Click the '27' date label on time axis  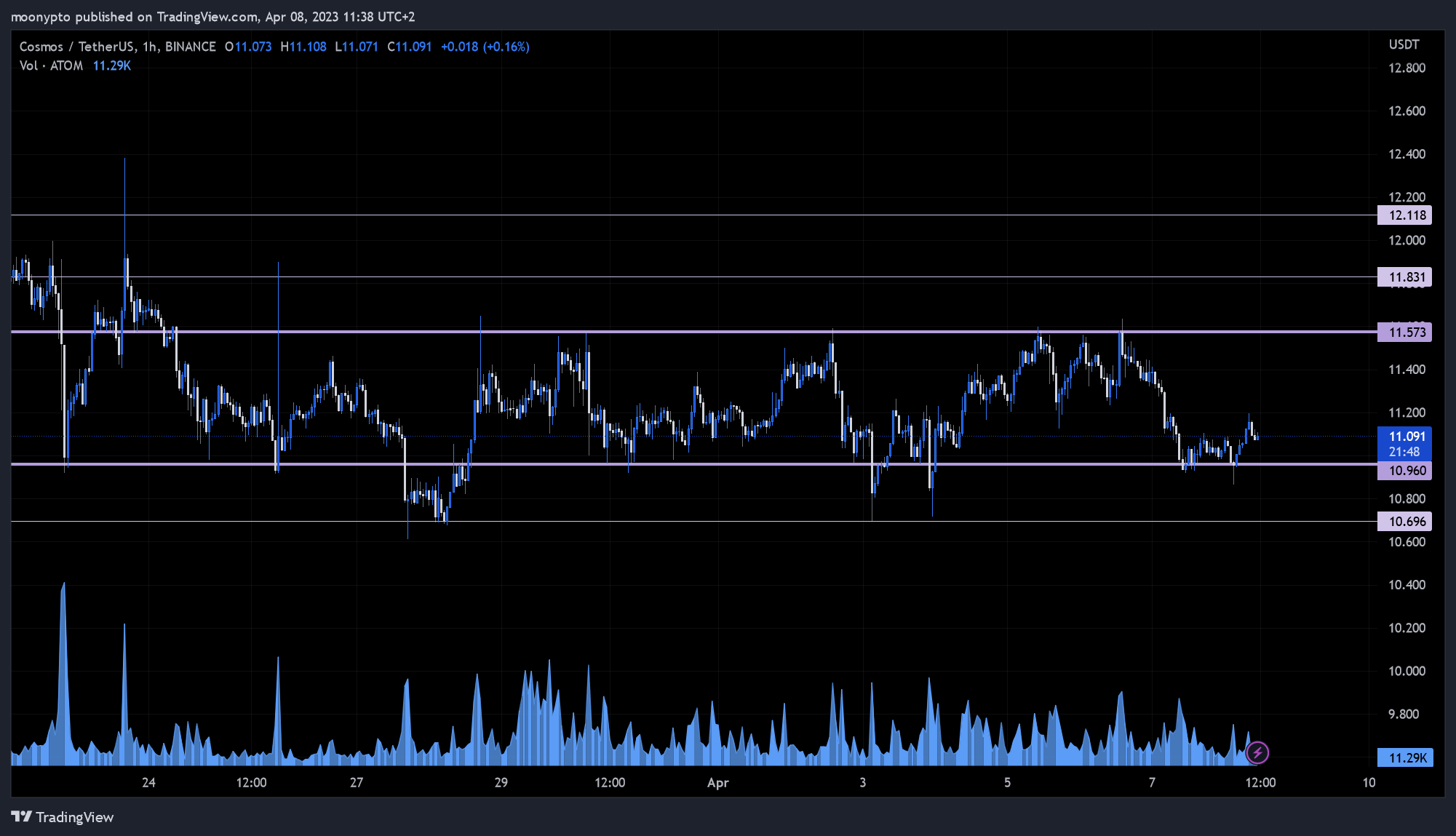(356, 783)
